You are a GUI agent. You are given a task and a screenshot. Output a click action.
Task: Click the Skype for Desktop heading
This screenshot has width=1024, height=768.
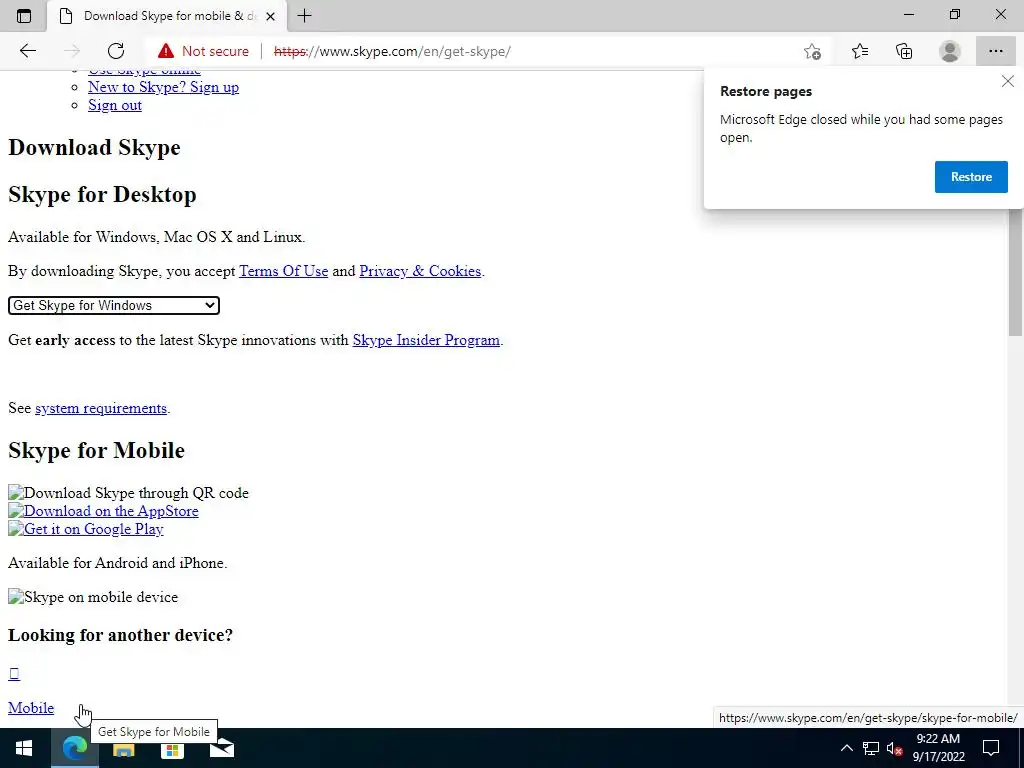coord(102,195)
